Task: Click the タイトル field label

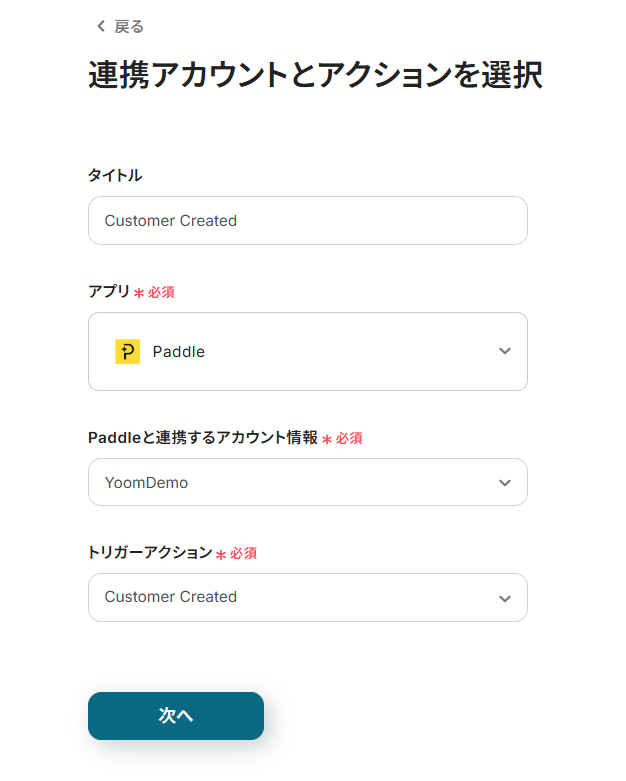Action: click(115, 176)
